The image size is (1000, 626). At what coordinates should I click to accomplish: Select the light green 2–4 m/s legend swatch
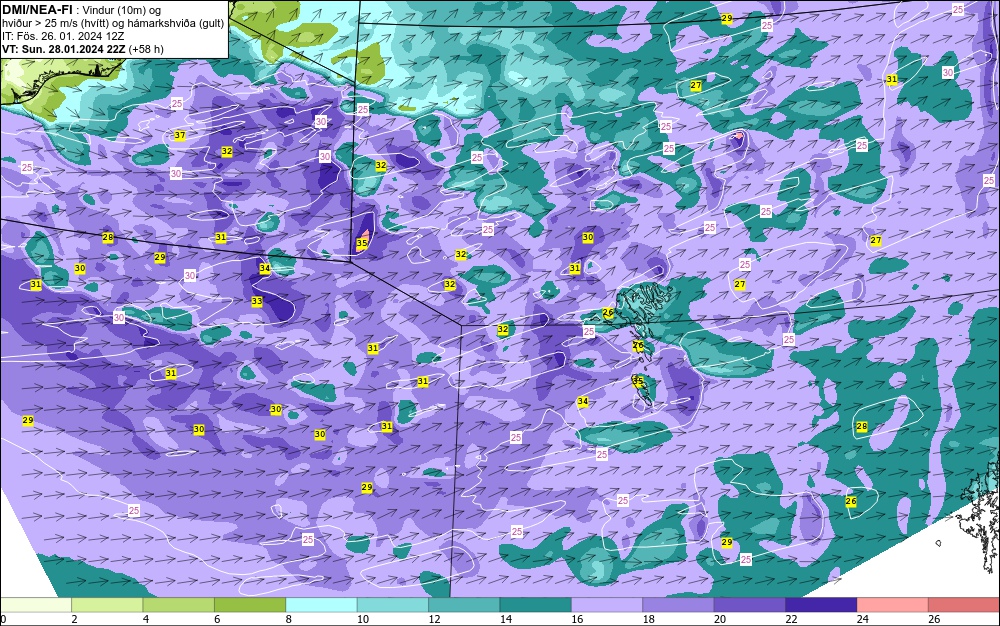(x=107, y=605)
